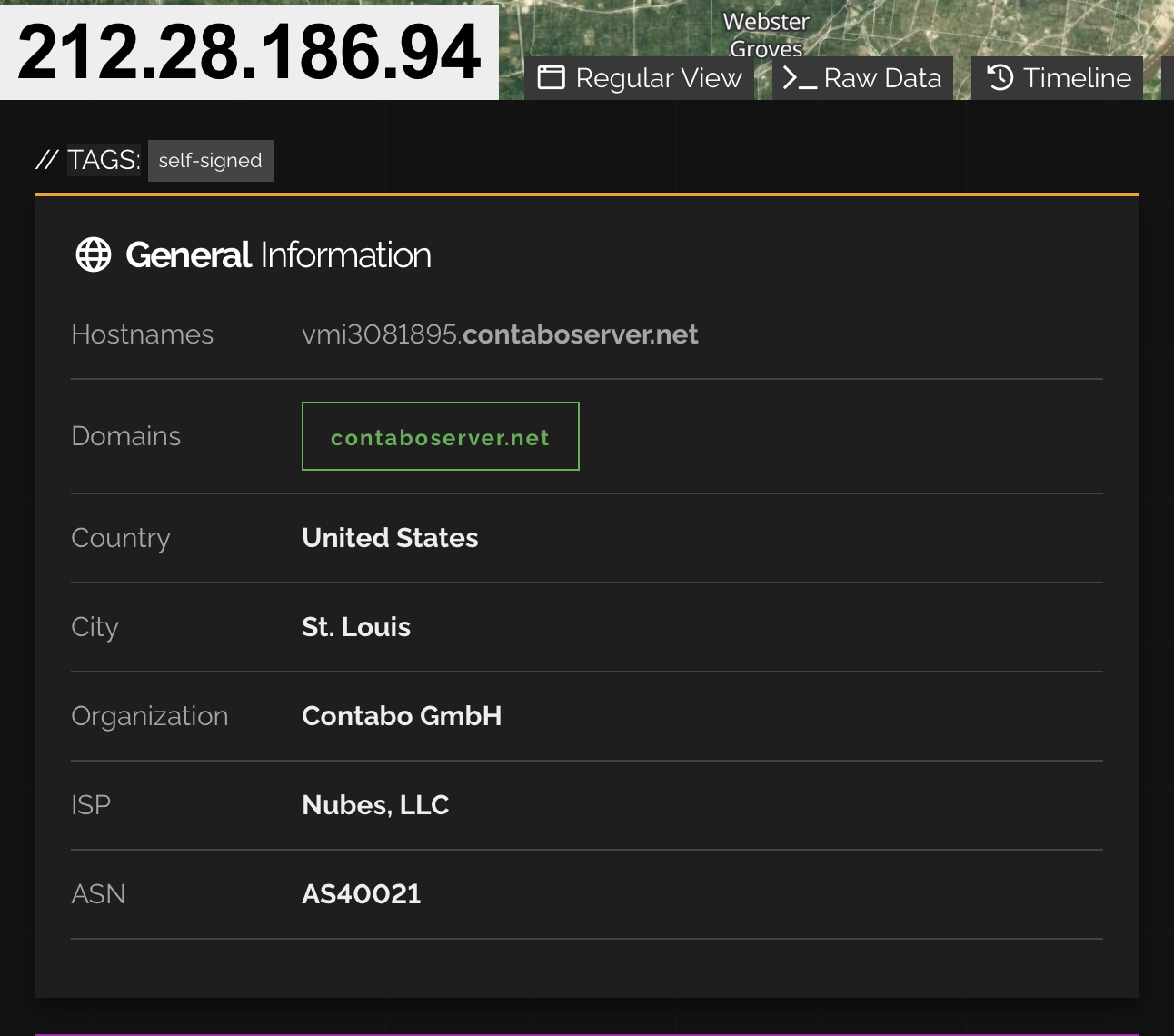Click the Regular View window icon

tap(552, 78)
